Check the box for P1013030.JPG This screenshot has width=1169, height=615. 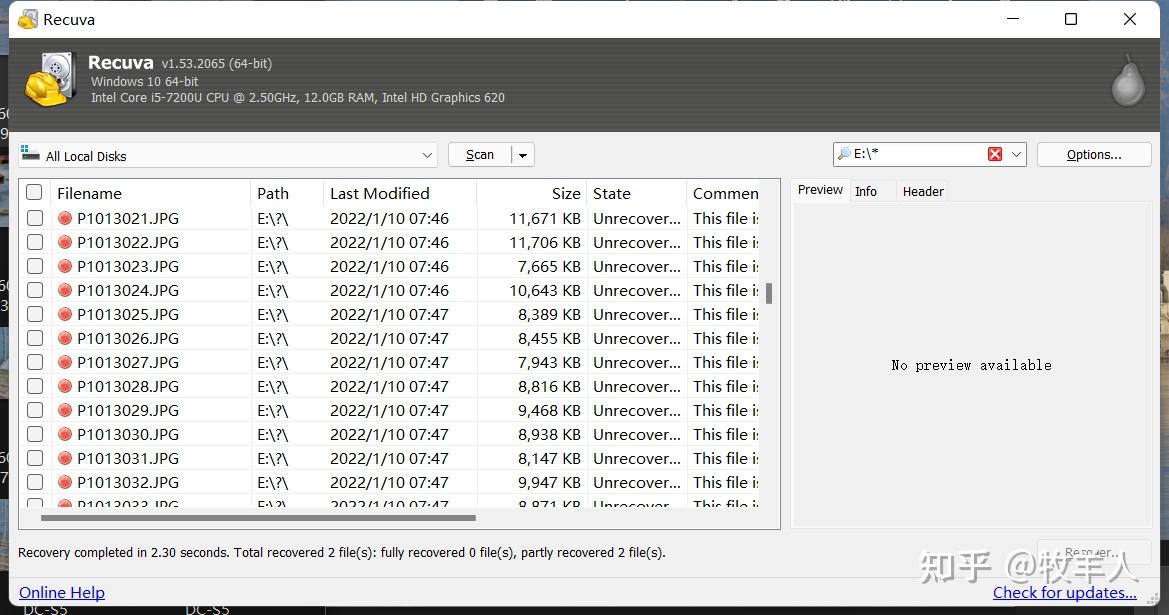34,434
